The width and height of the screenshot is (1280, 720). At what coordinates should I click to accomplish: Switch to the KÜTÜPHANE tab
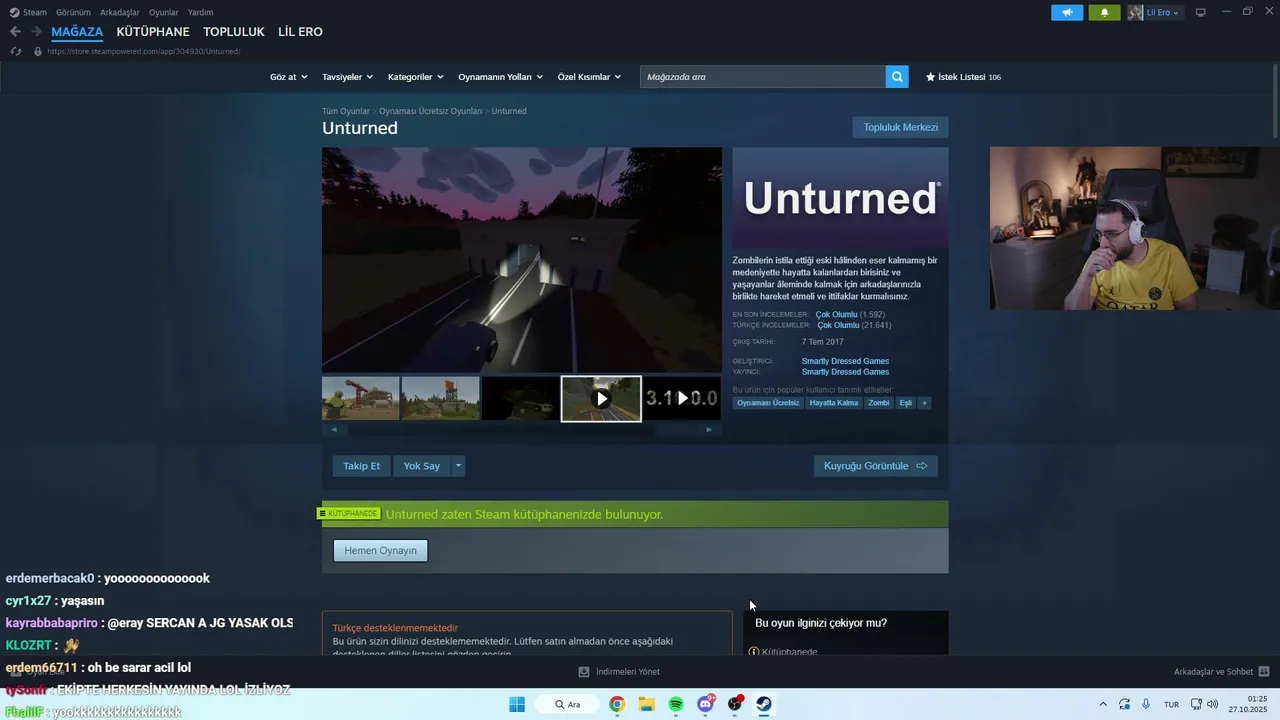point(153,32)
